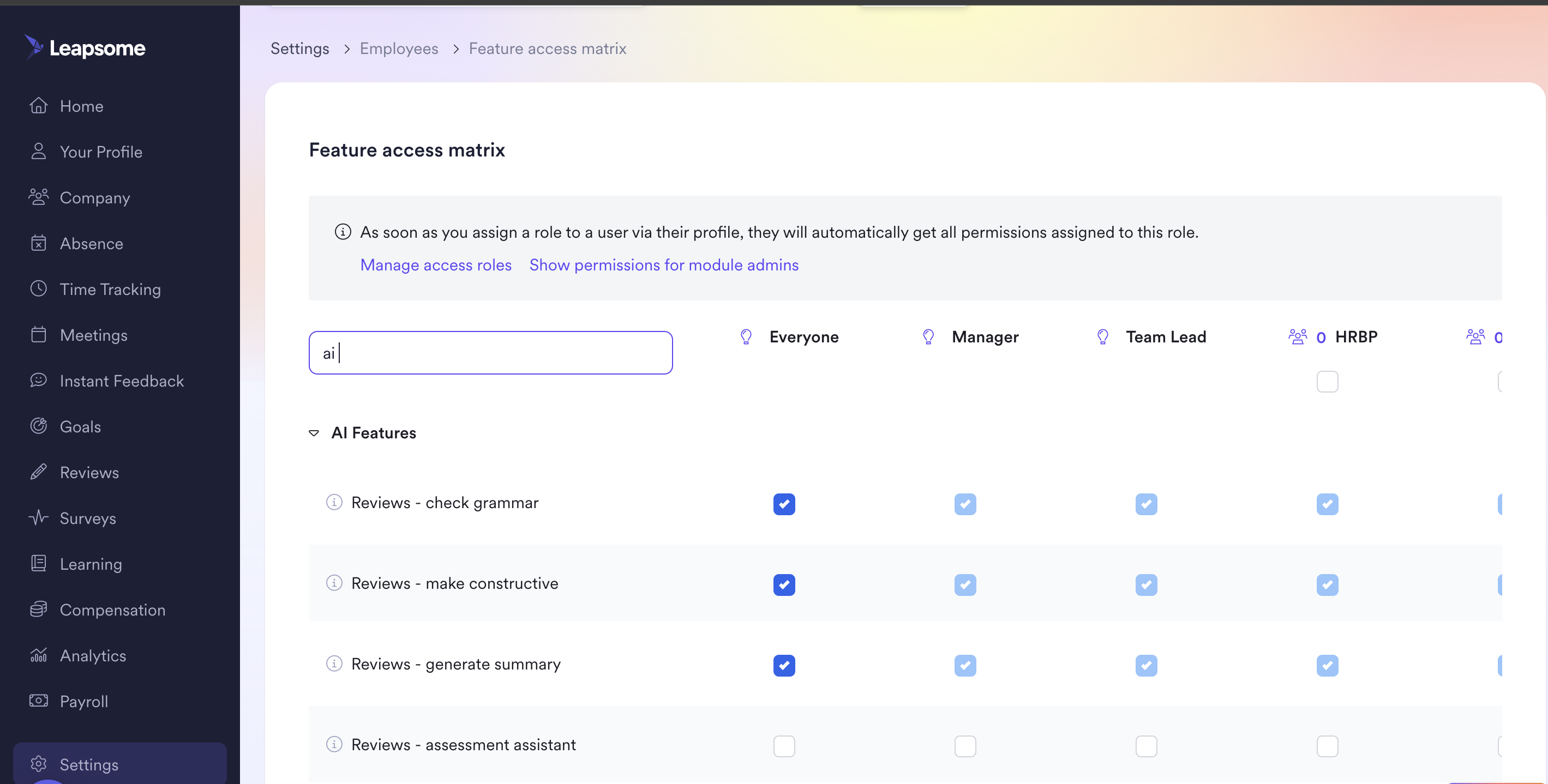
Task: Click info icon beside Reviews - check grammar
Action: click(334, 502)
